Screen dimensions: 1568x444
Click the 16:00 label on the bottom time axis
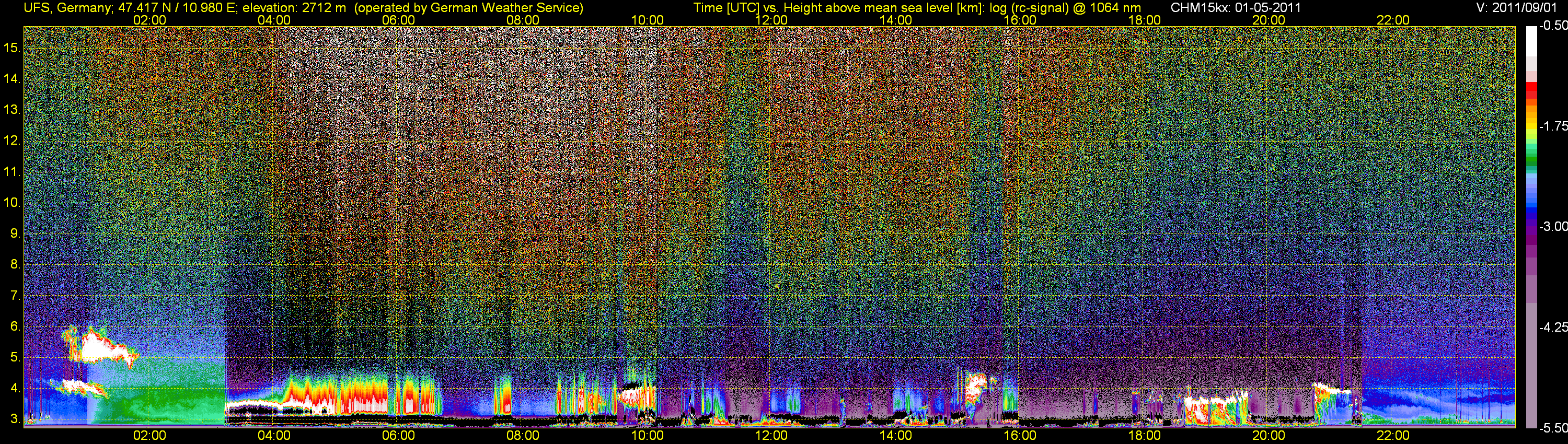point(1020,436)
